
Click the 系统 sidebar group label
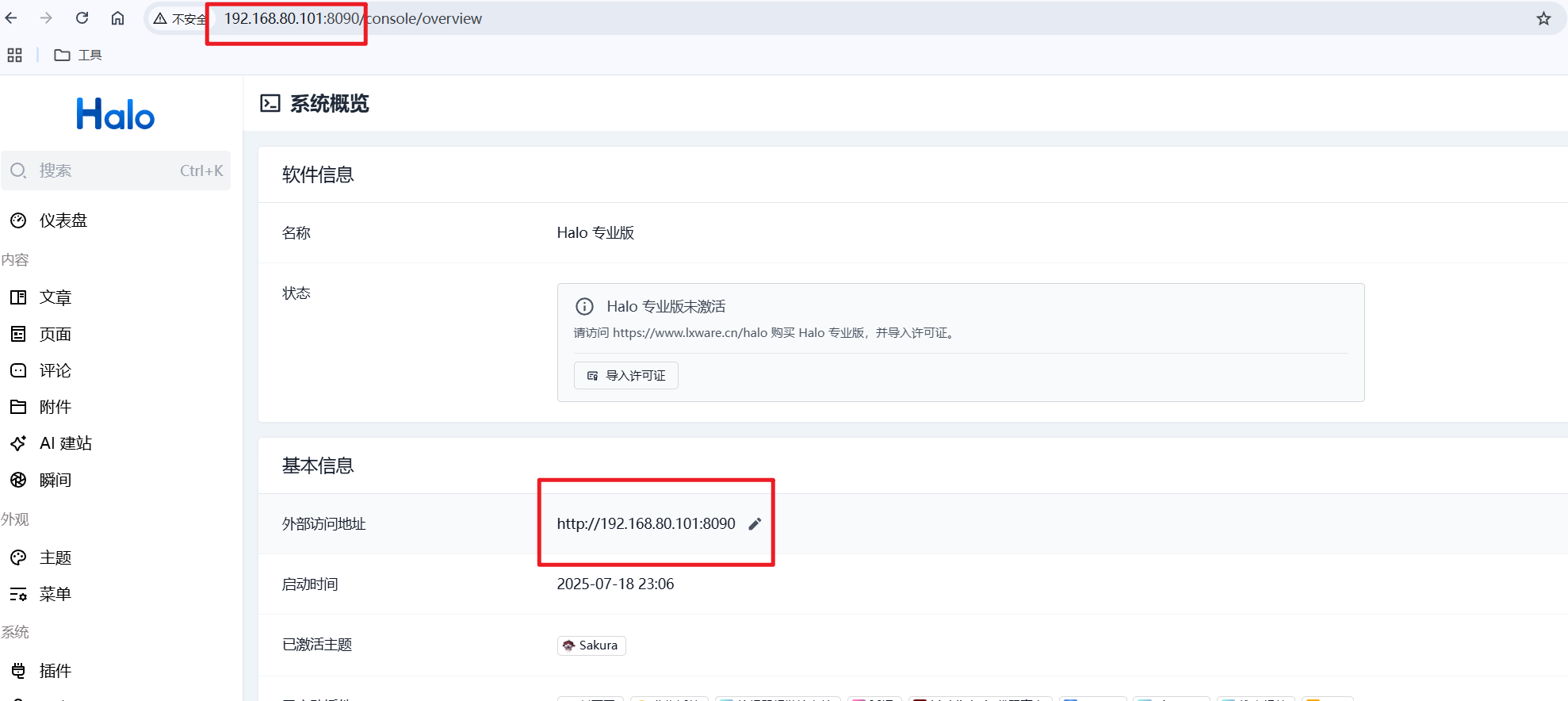[x=15, y=631]
